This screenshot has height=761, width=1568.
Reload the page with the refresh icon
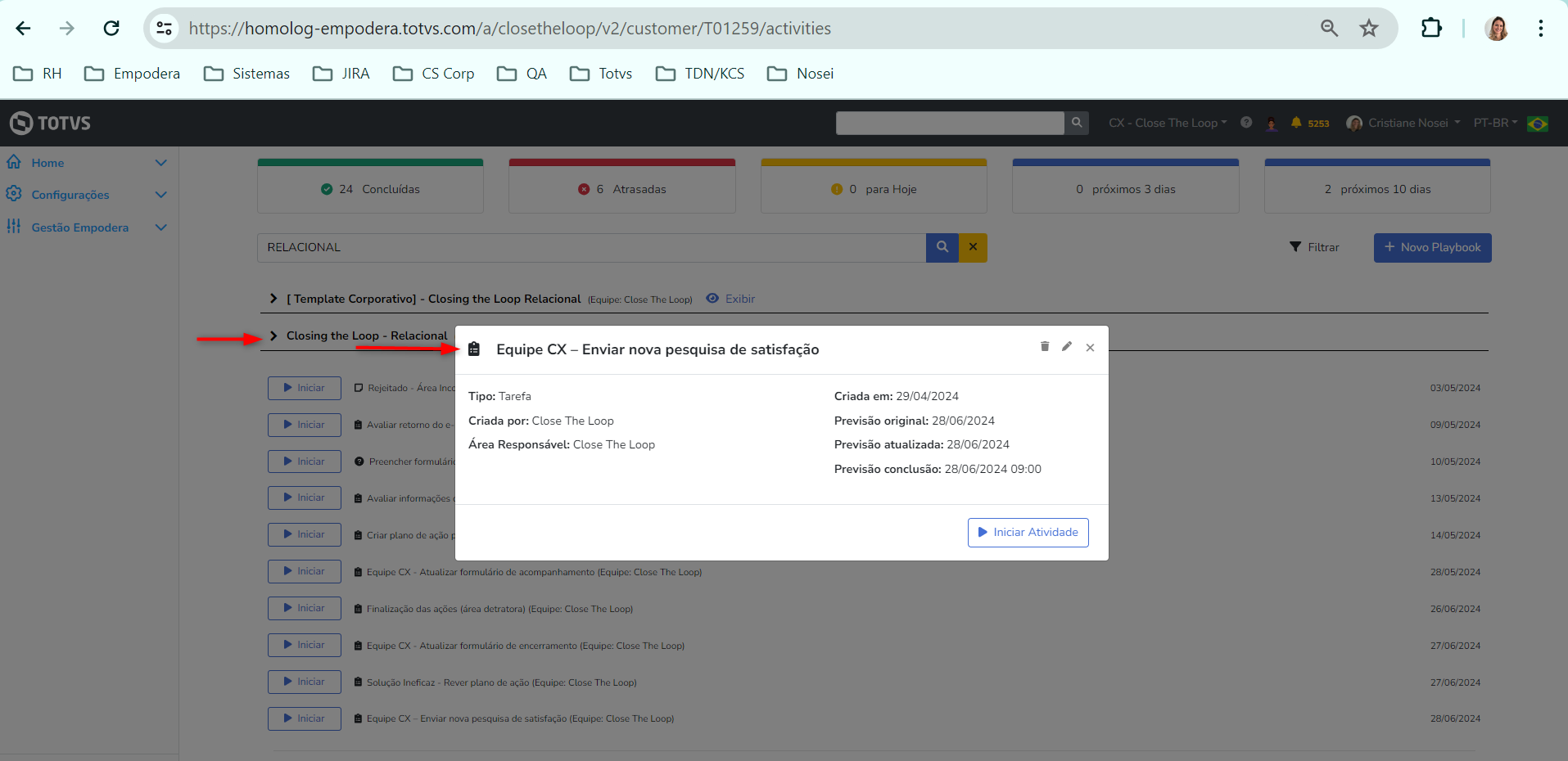point(111,29)
